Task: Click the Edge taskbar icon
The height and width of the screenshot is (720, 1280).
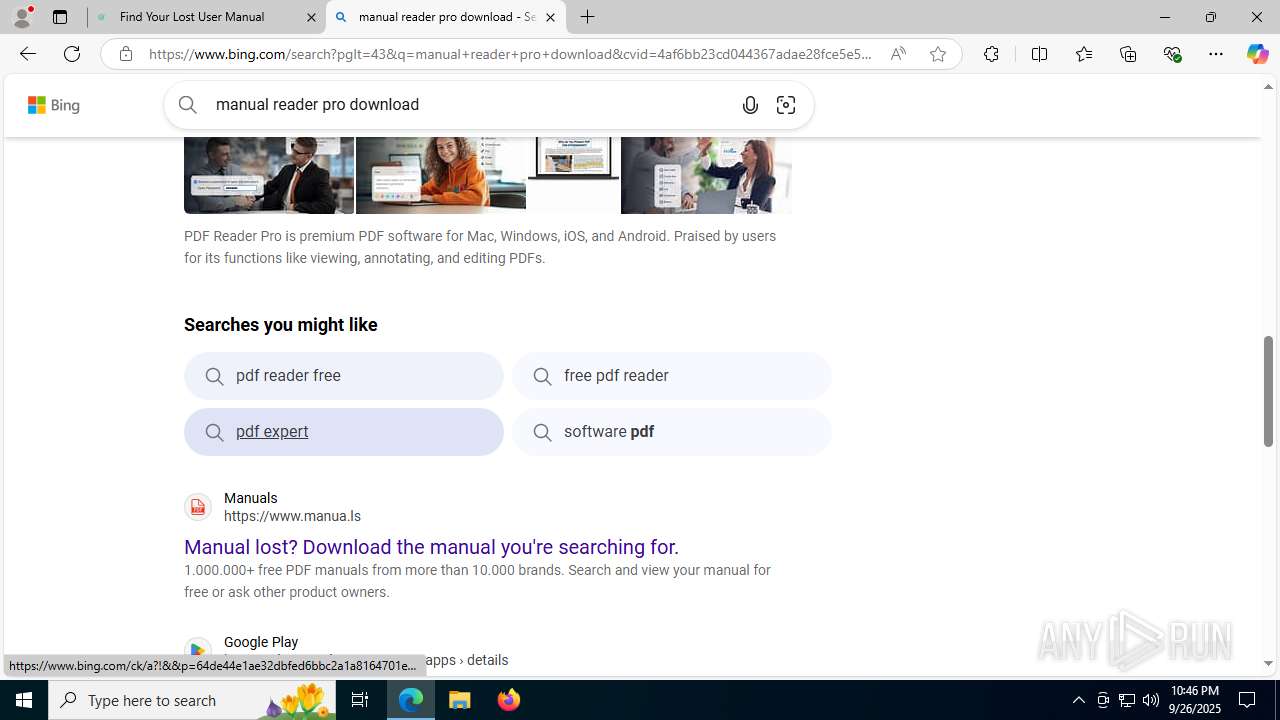Action: point(411,700)
